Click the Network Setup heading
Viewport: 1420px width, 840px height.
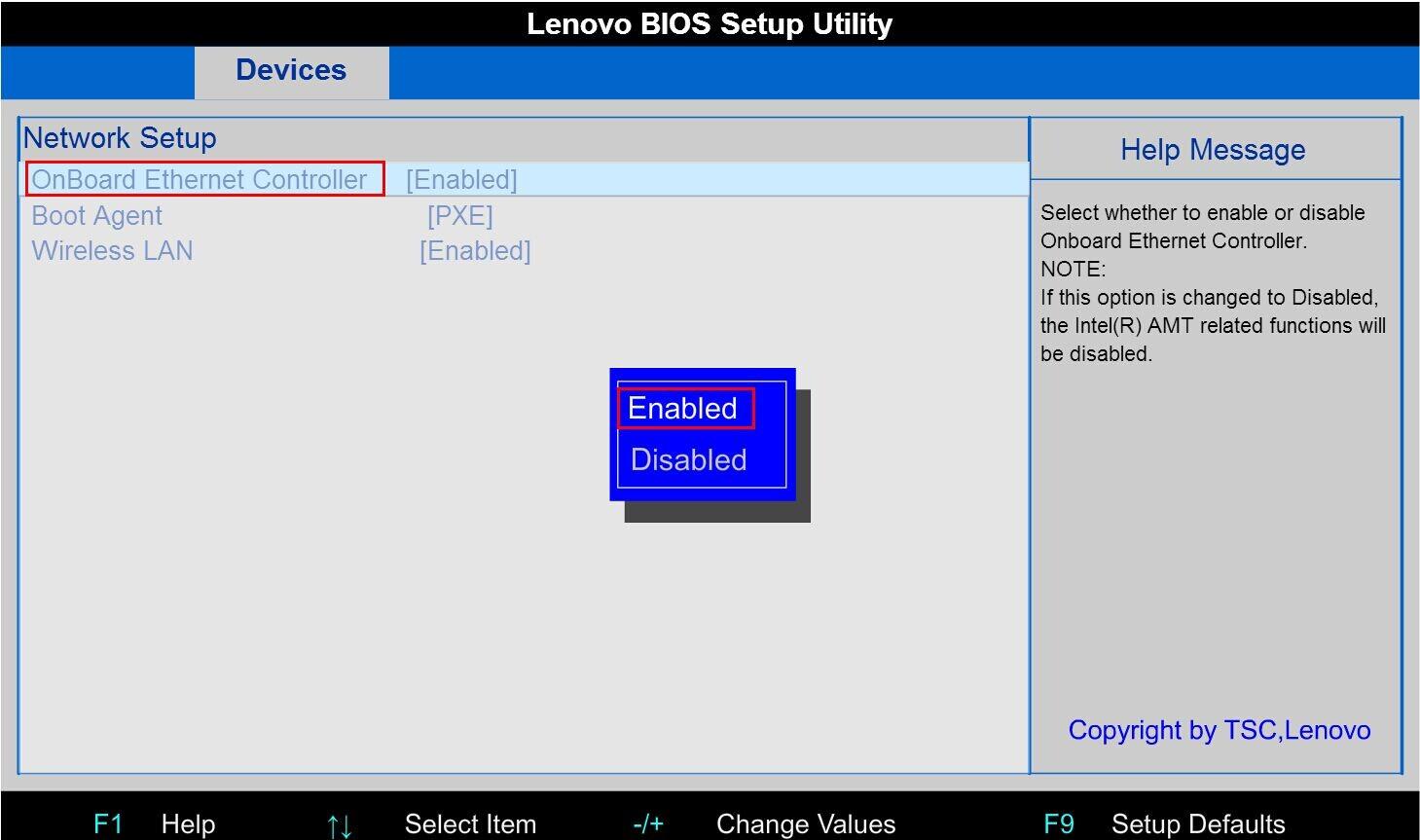120,138
